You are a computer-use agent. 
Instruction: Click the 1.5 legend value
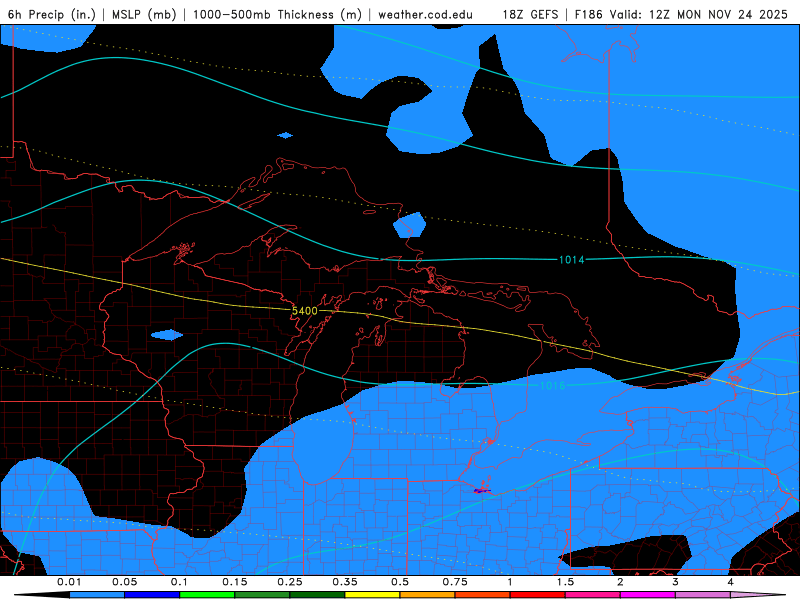click(565, 582)
